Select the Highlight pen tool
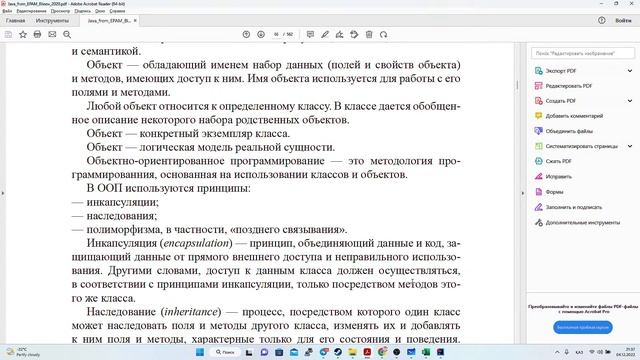640x360 pixels. (x=325, y=35)
